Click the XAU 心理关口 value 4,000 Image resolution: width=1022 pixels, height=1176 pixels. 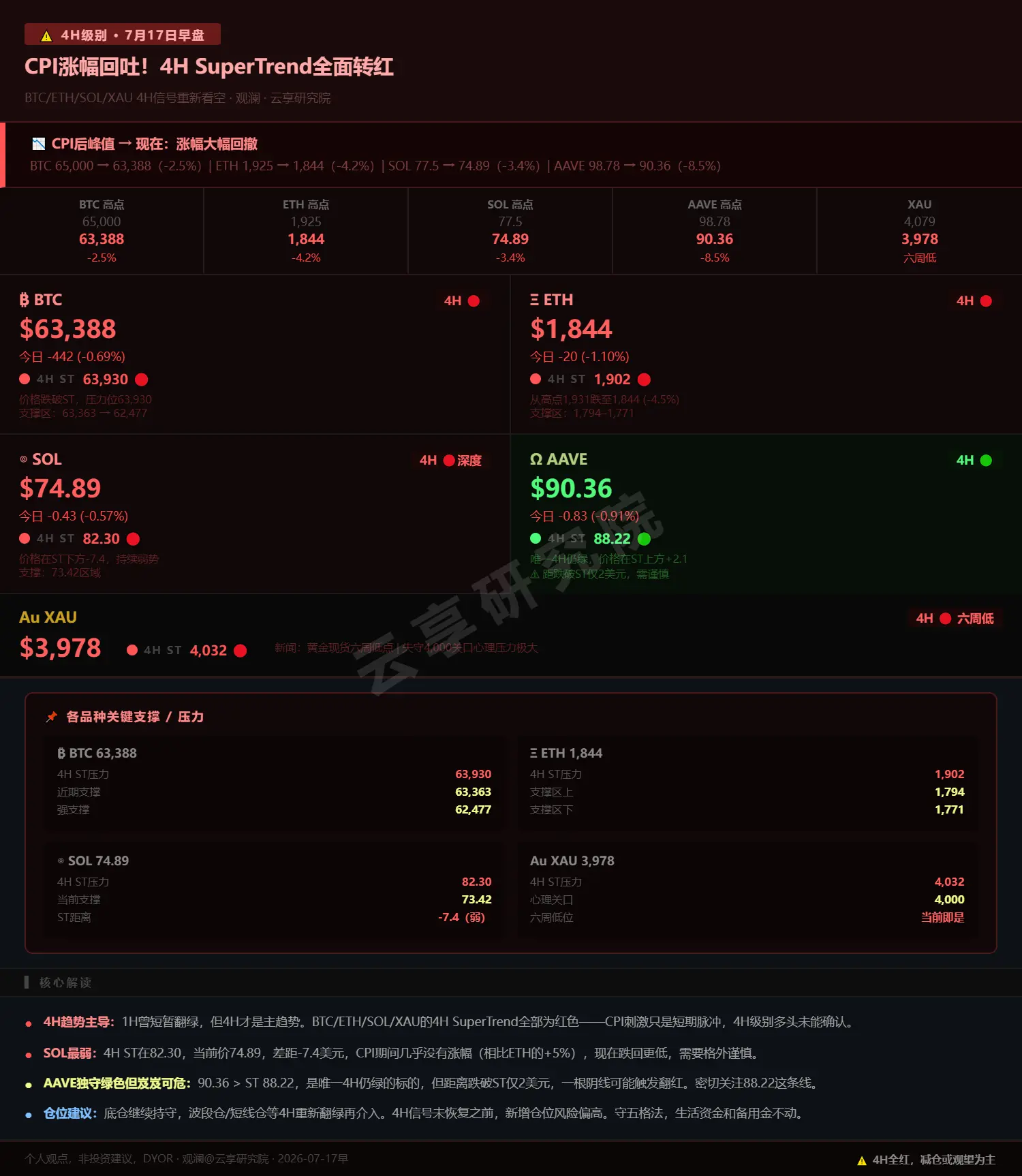[x=950, y=899]
